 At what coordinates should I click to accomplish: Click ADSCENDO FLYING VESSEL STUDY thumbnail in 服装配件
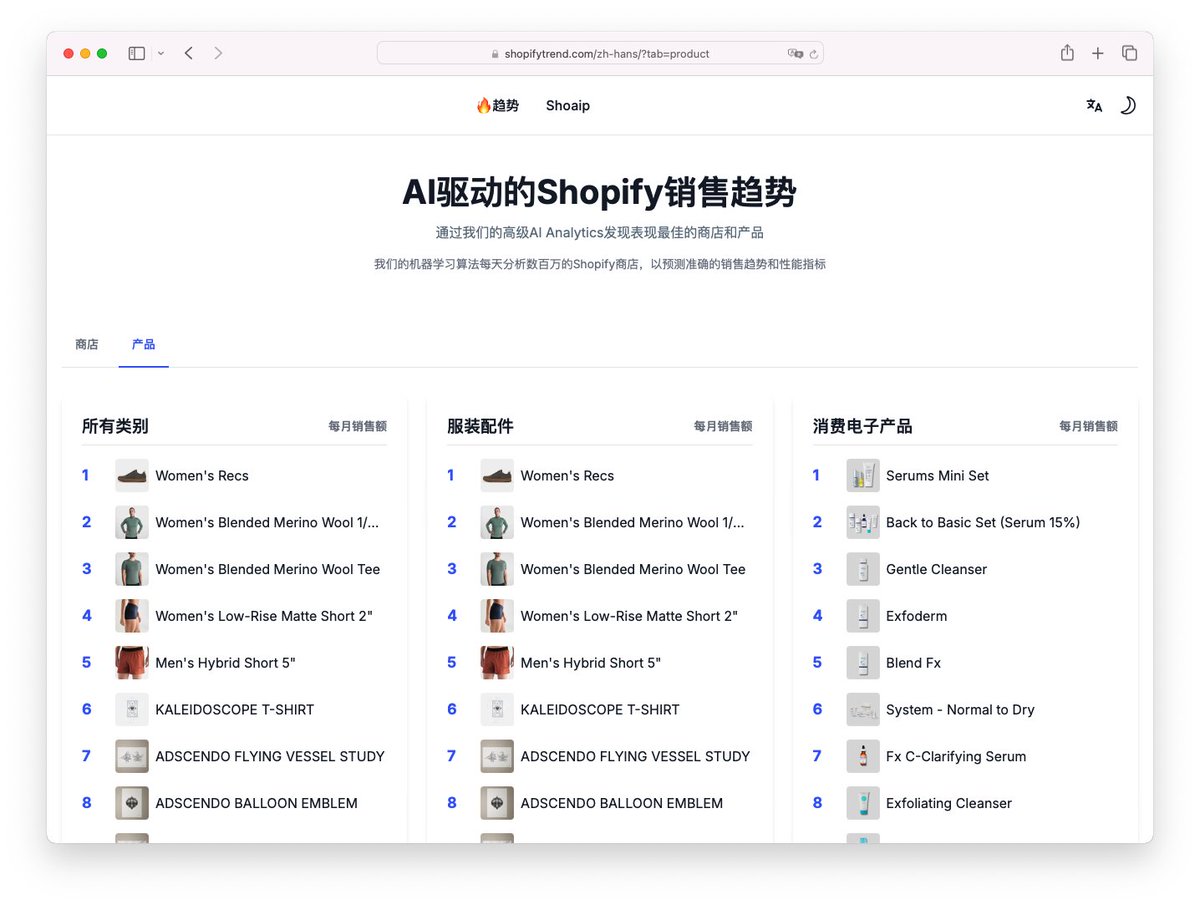[x=497, y=757]
